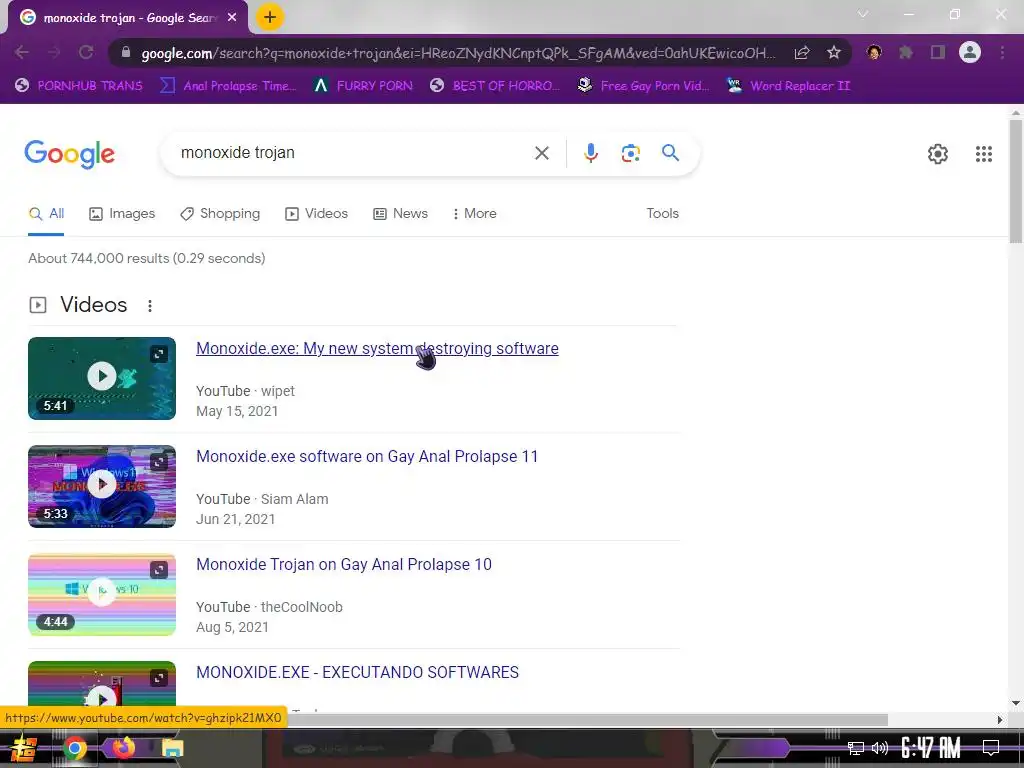This screenshot has height=768, width=1024.
Task: Play the 4:44 video thumbnail
Action: point(102,594)
